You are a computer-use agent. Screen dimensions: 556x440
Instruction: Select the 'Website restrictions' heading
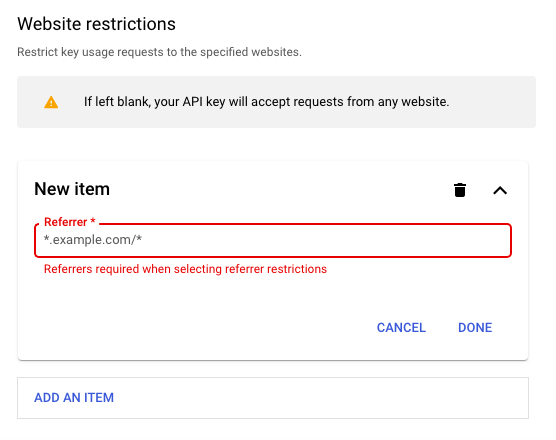(96, 24)
